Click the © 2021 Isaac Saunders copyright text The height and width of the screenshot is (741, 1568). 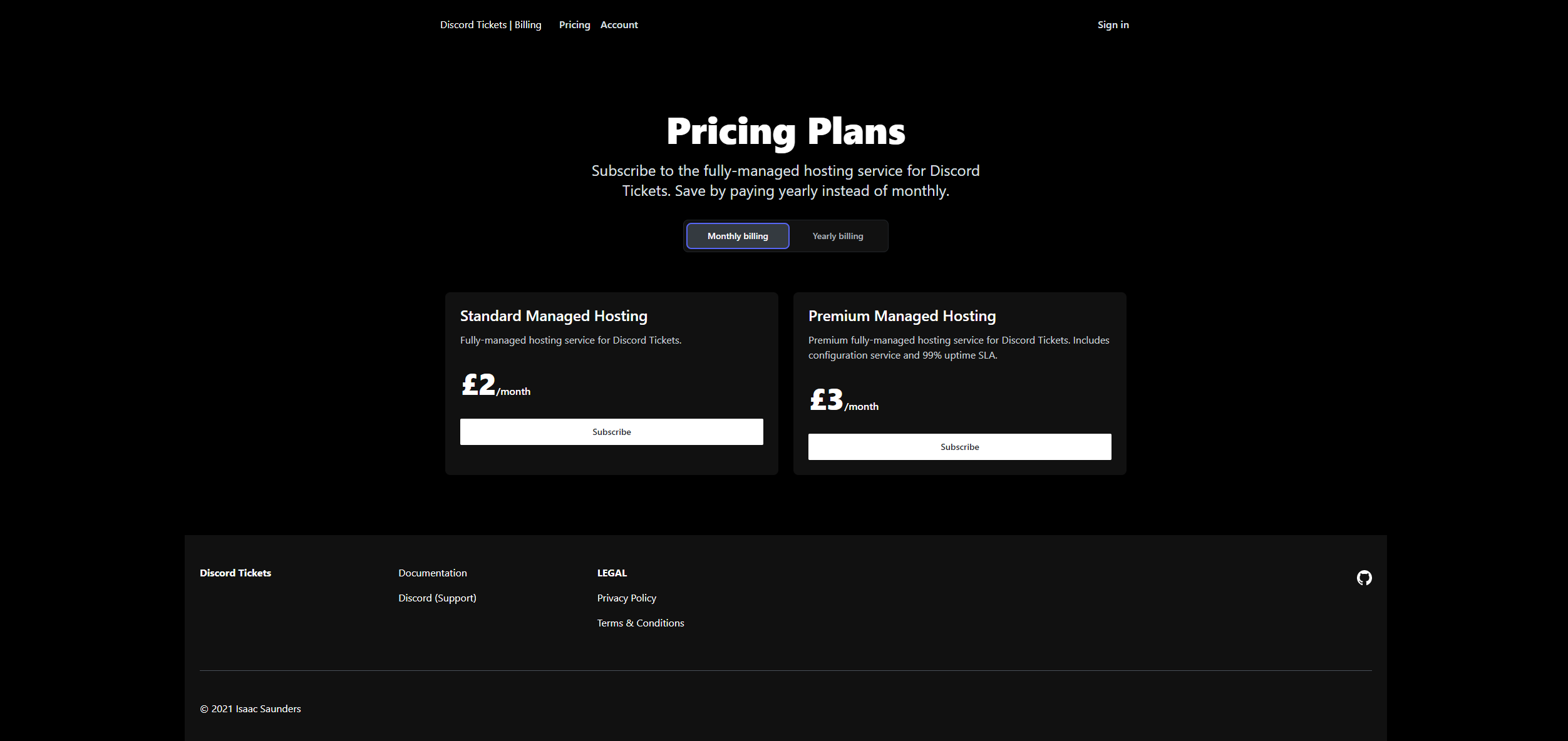point(250,709)
